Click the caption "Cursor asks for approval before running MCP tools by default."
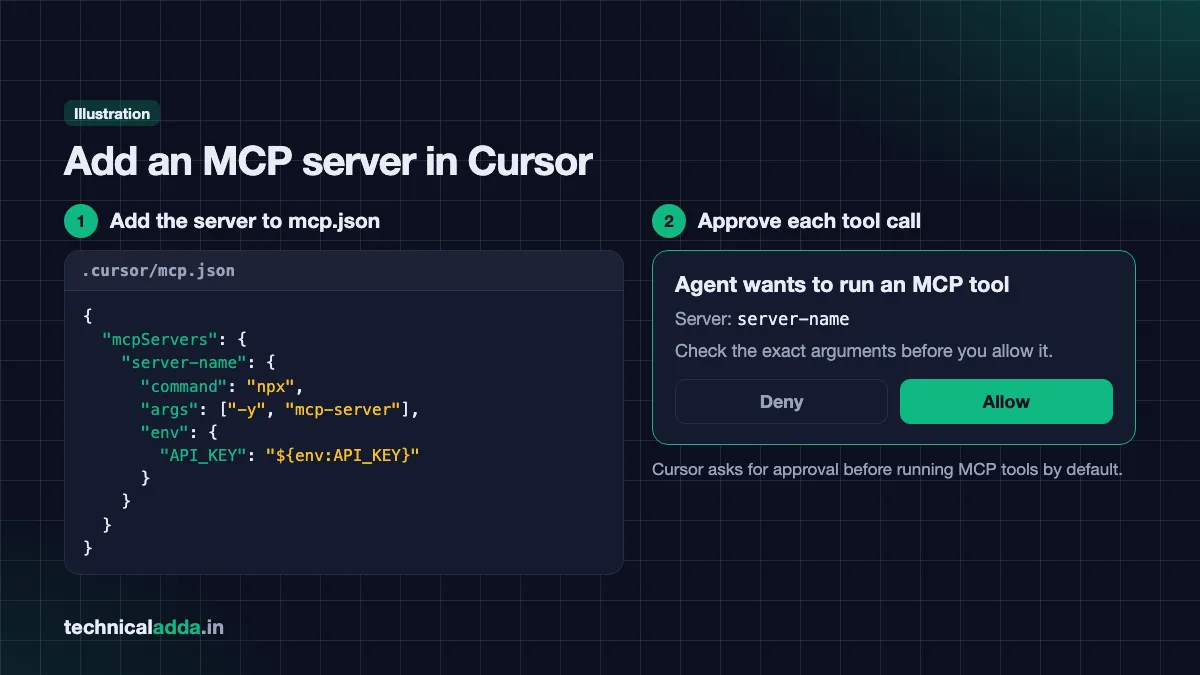 (887, 469)
